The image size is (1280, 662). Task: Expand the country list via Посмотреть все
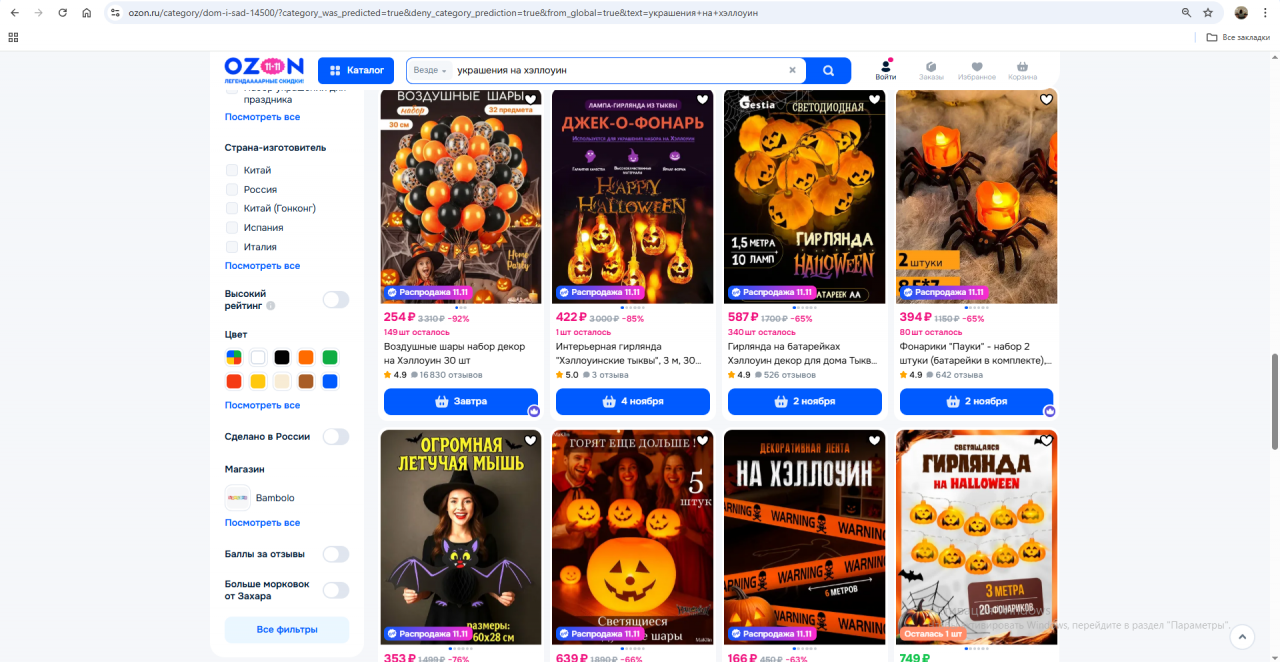click(262, 266)
